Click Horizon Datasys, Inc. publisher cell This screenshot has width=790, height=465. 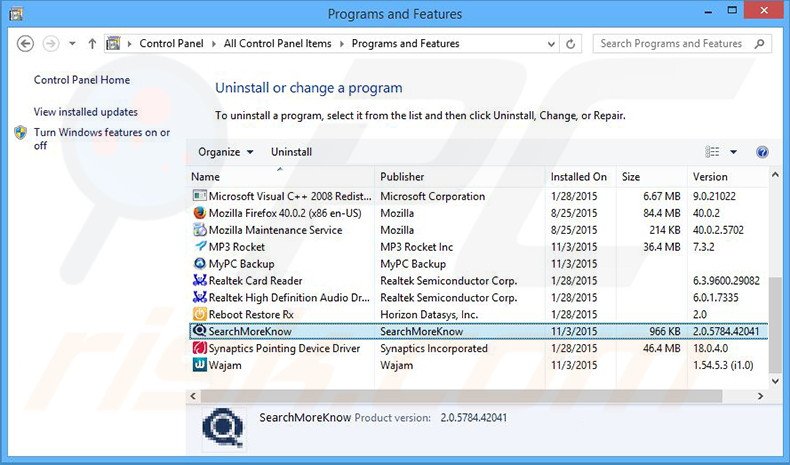coord(429,314)
